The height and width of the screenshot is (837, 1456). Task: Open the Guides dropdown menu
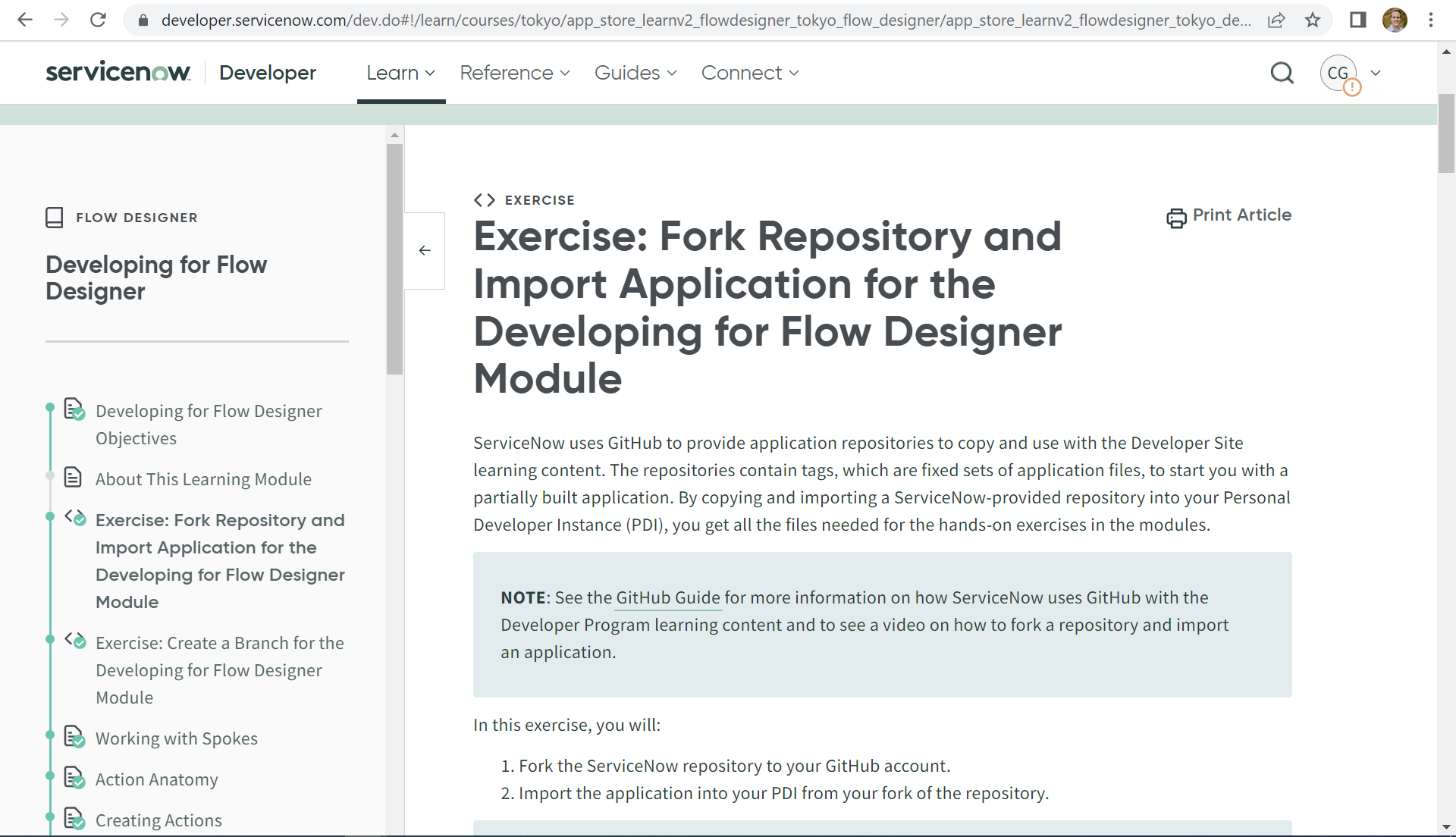click(x=635, y=73)
